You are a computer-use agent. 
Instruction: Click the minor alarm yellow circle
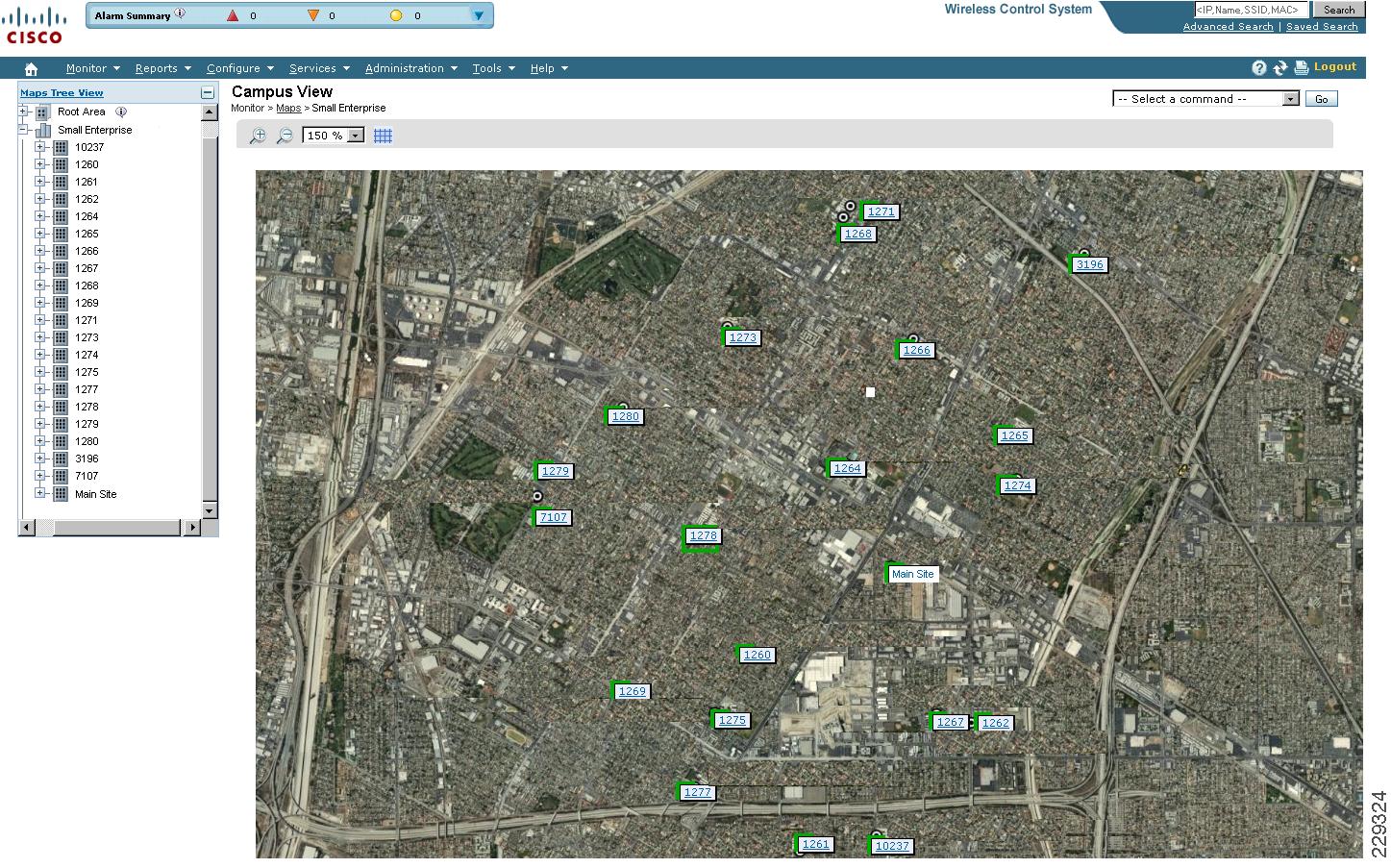click(x=396, y=15)
